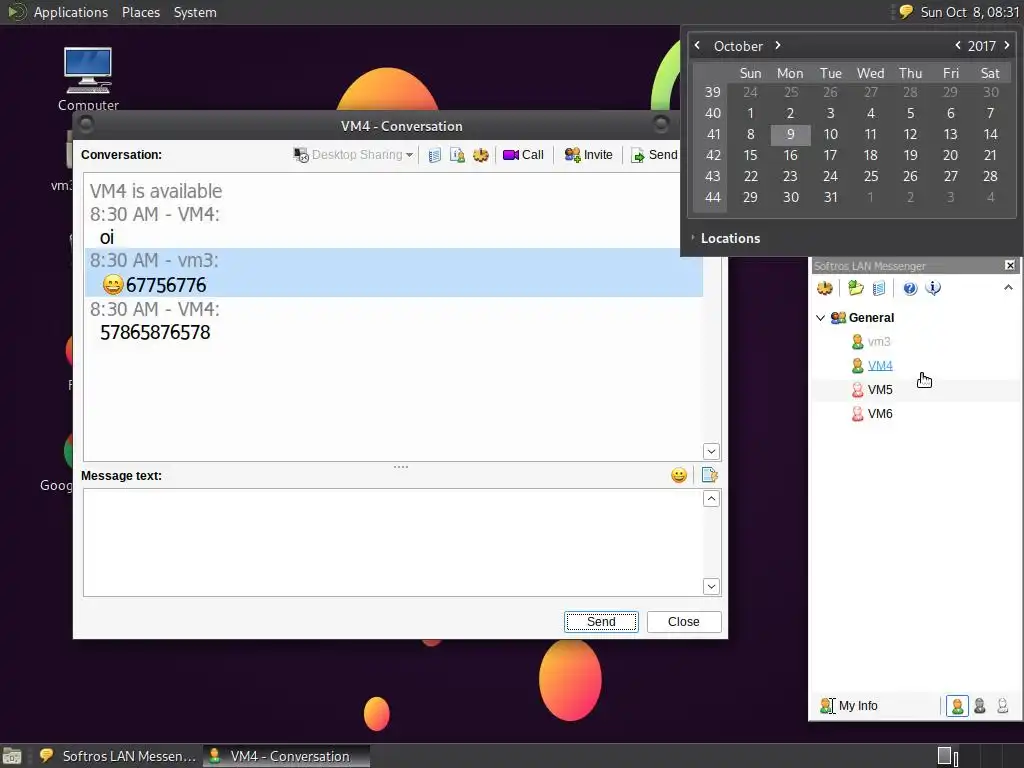
Task: Select October 18 in the calendar
Action: pos(871,155)
